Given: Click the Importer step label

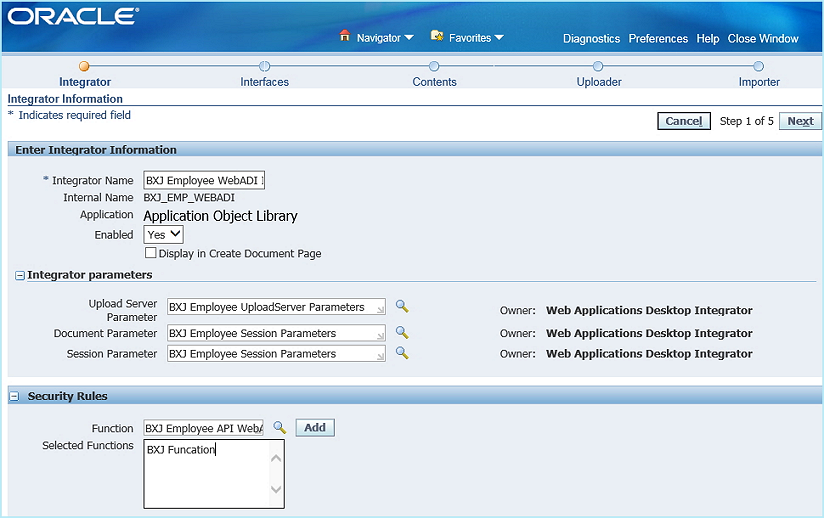Looking at the screenshot, I should click(x=759, y=82).
